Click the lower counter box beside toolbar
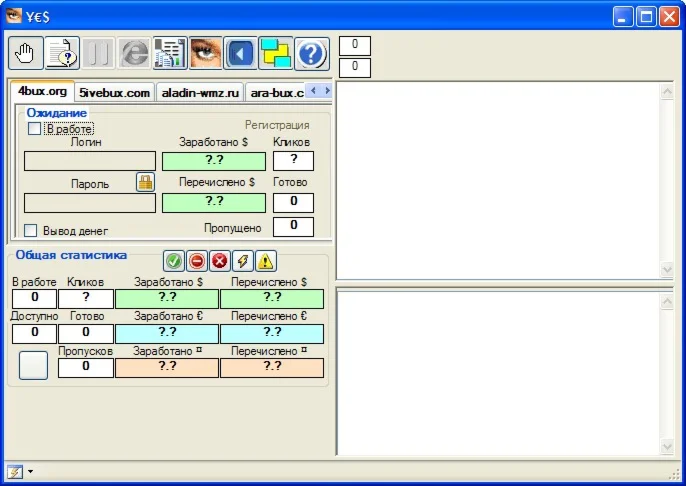Viewport: 686px width, 486px height. 355,68
